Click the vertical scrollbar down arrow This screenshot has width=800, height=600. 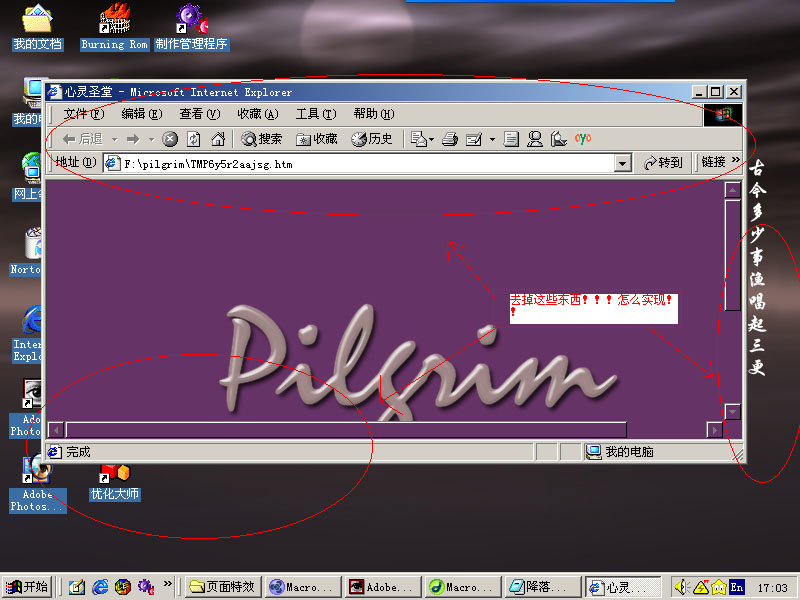tap(732, 411)
